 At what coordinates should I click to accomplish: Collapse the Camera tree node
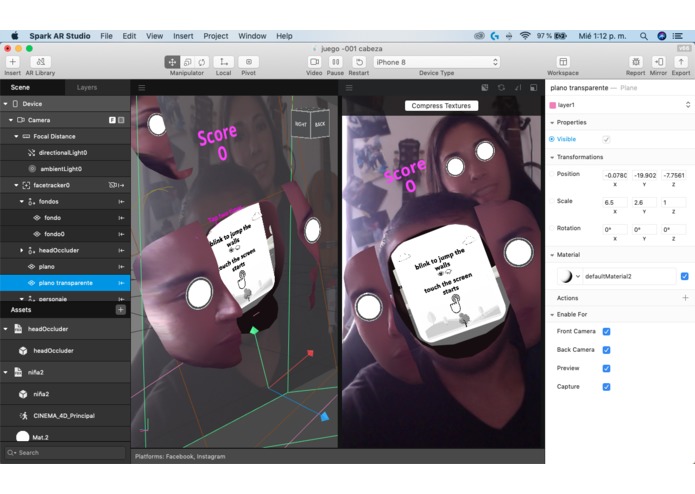coord(11,120)
